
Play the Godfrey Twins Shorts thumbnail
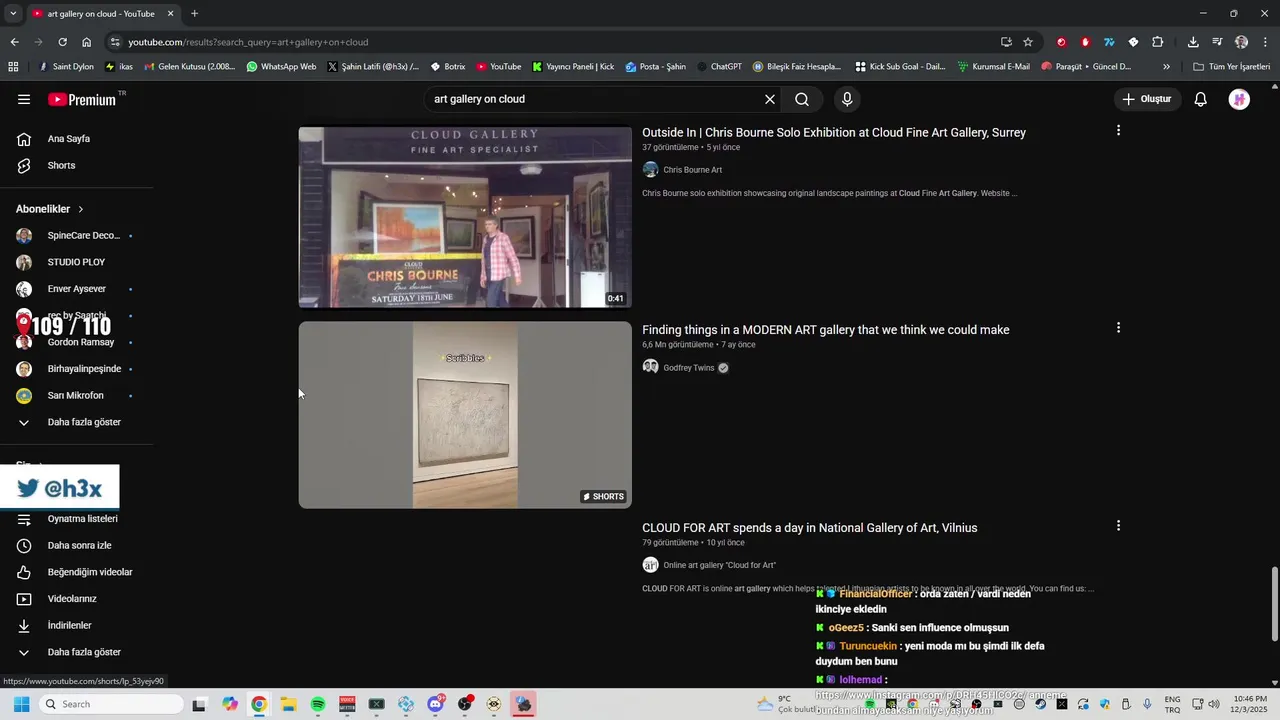pos(465,415)
